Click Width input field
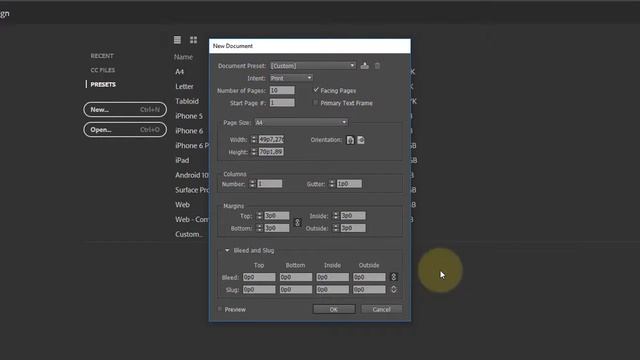Image resolution: width=640 pixels, height=360 pixels. (271, 140)
